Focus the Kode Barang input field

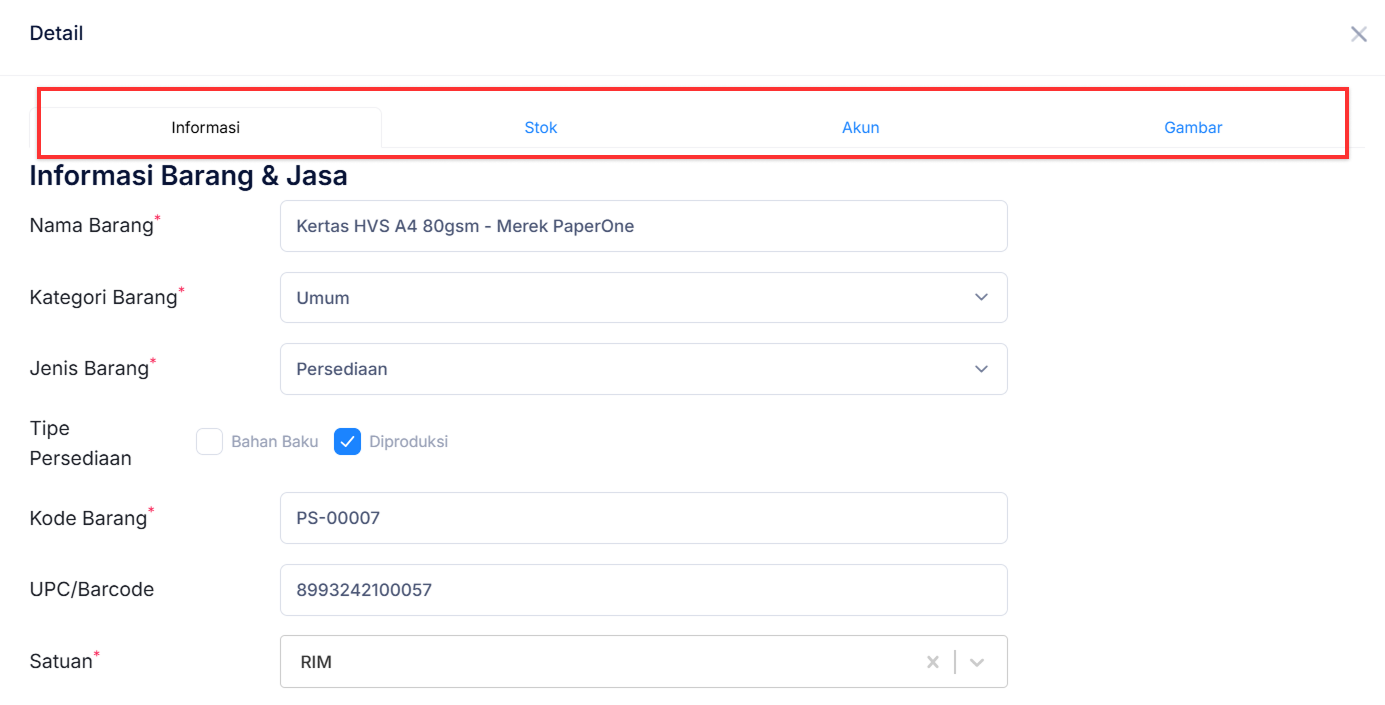coord(643,518)
